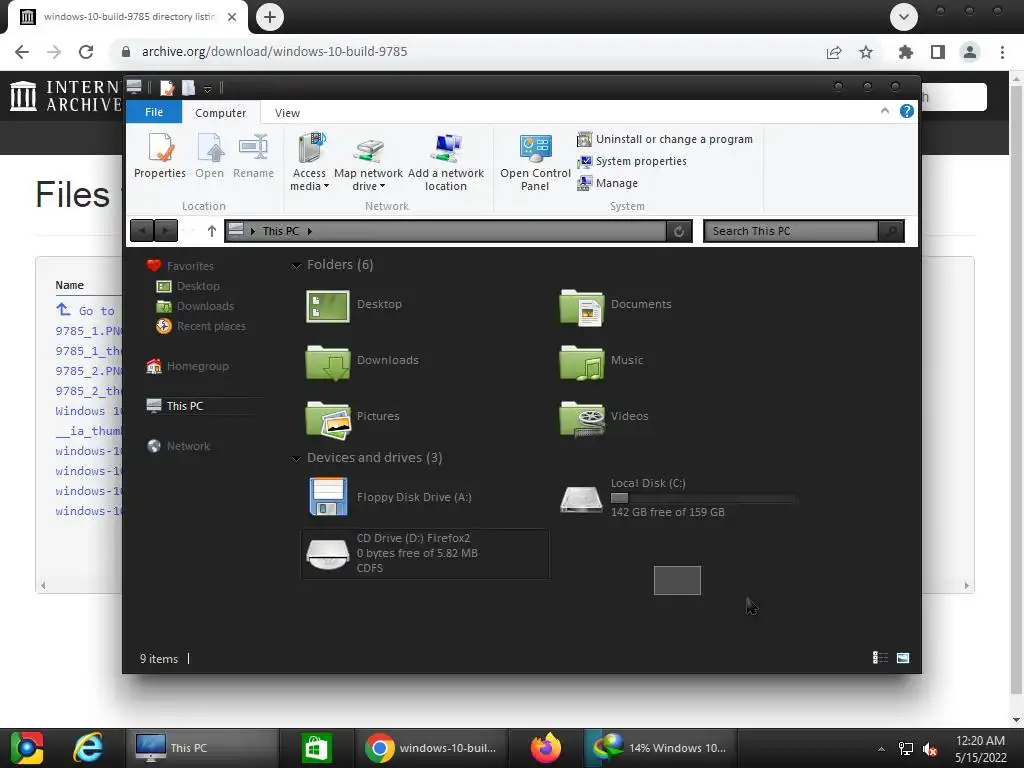Screen dimensions: 1024x768
Task: Select Desktop under Favorites
Action: (x=188, y=286)
